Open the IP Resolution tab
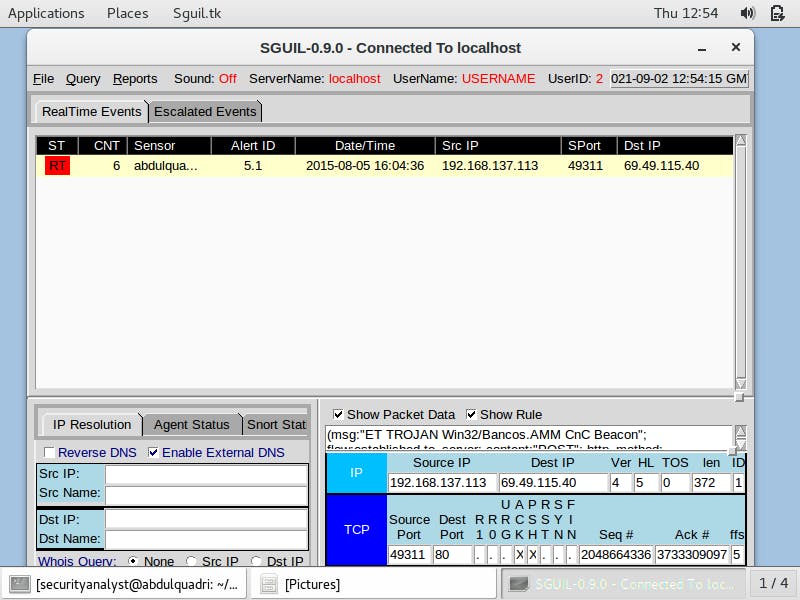 coord(91,424)
